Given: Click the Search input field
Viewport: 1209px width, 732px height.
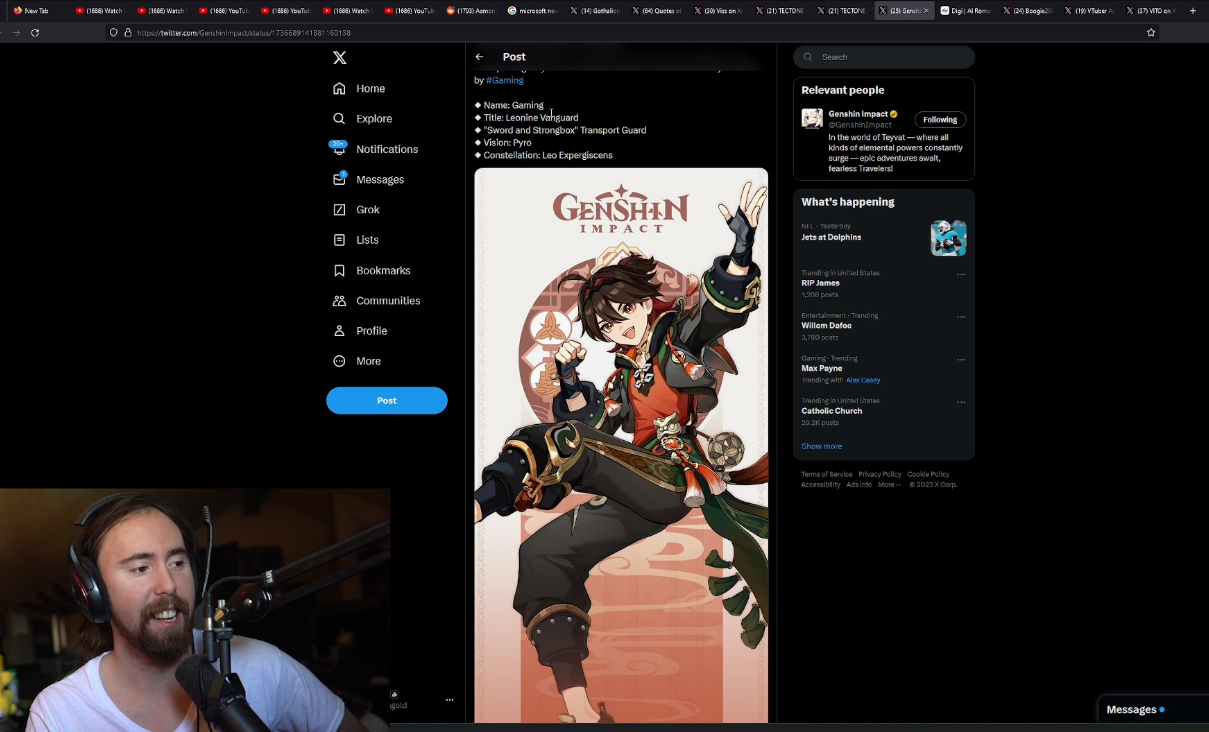Looking at the screenshot, I should pos(884,57).
